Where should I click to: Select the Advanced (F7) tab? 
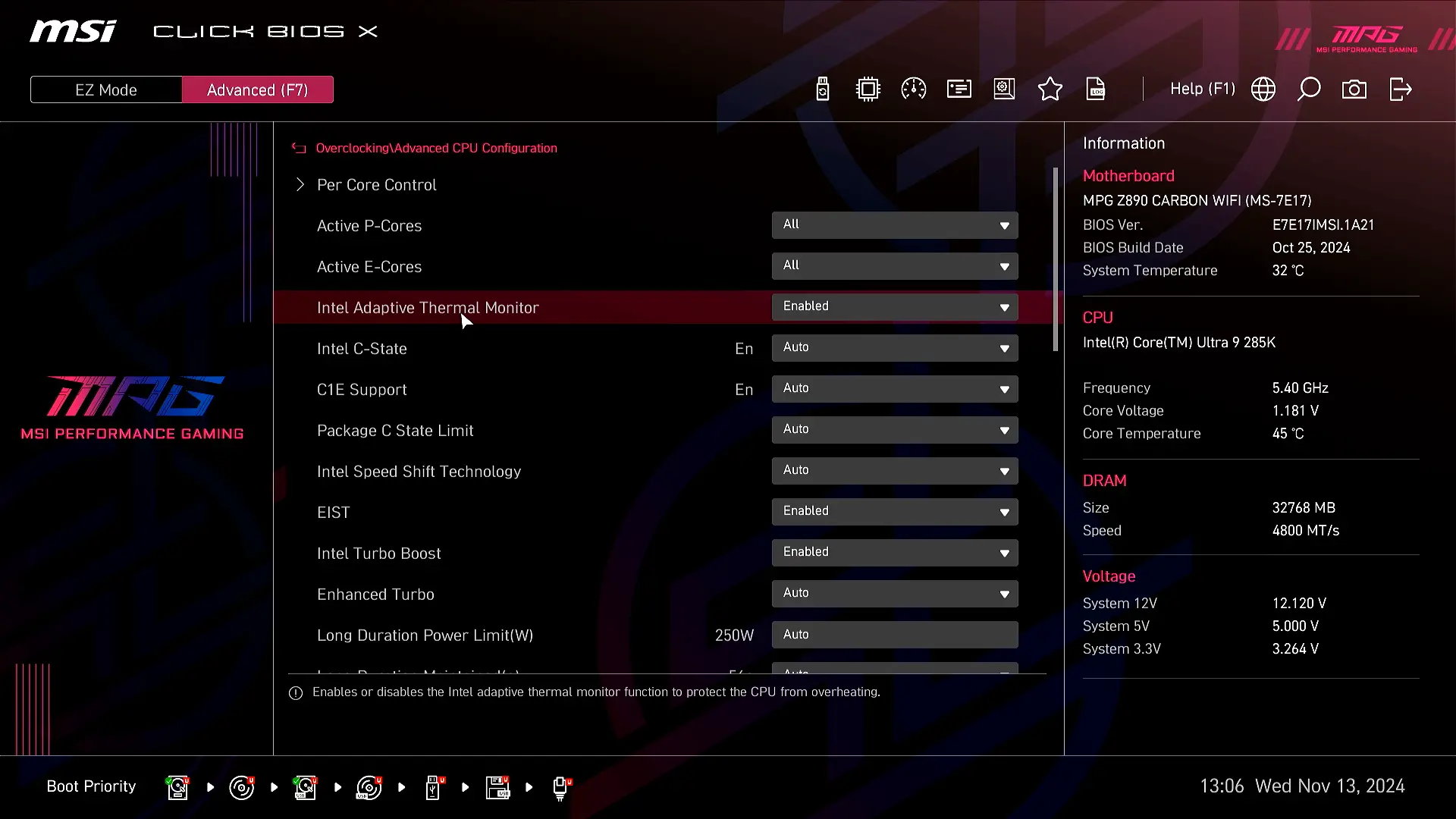(257, 89)
